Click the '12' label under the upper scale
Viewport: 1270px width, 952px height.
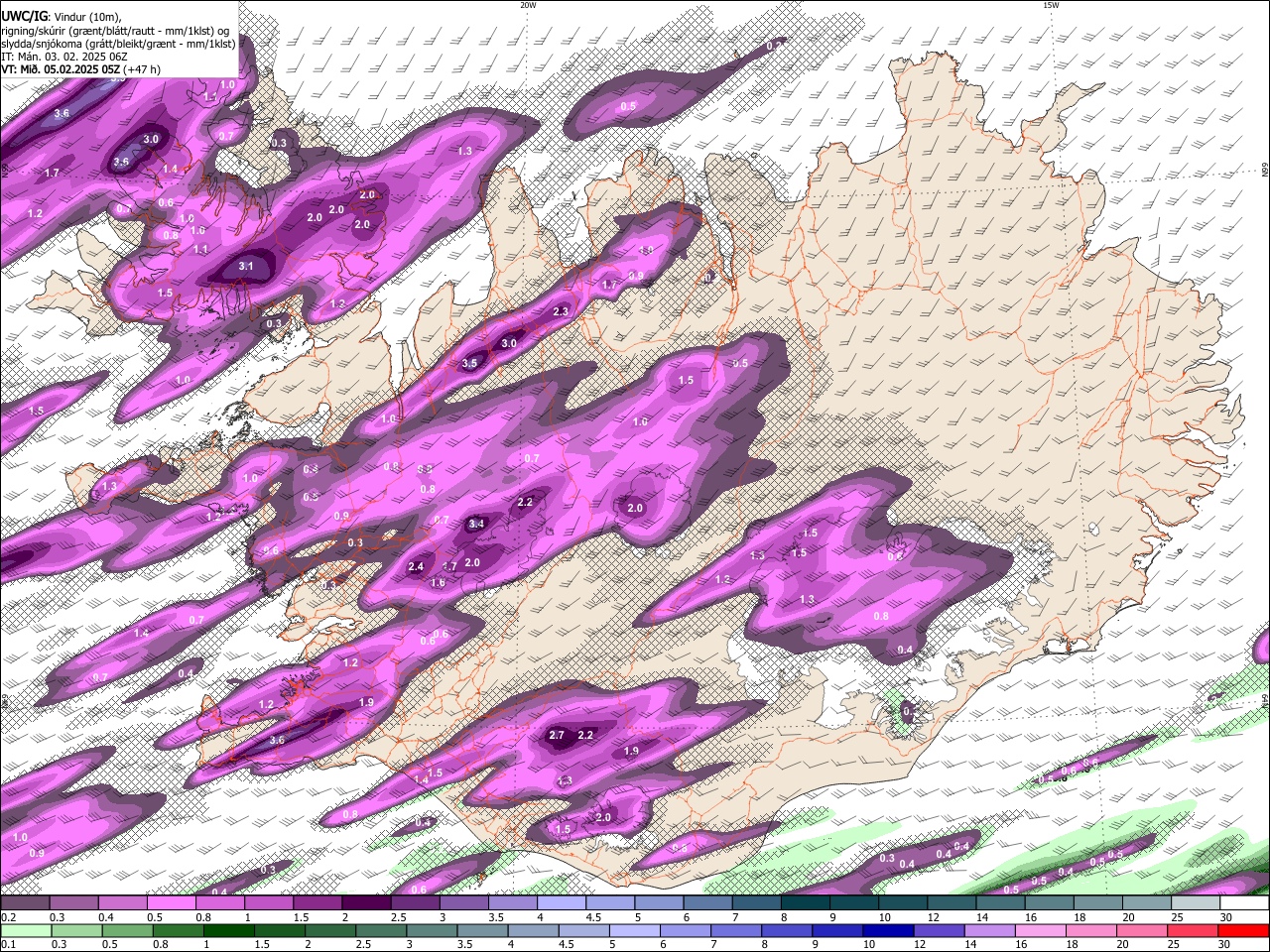click(934, 917)
